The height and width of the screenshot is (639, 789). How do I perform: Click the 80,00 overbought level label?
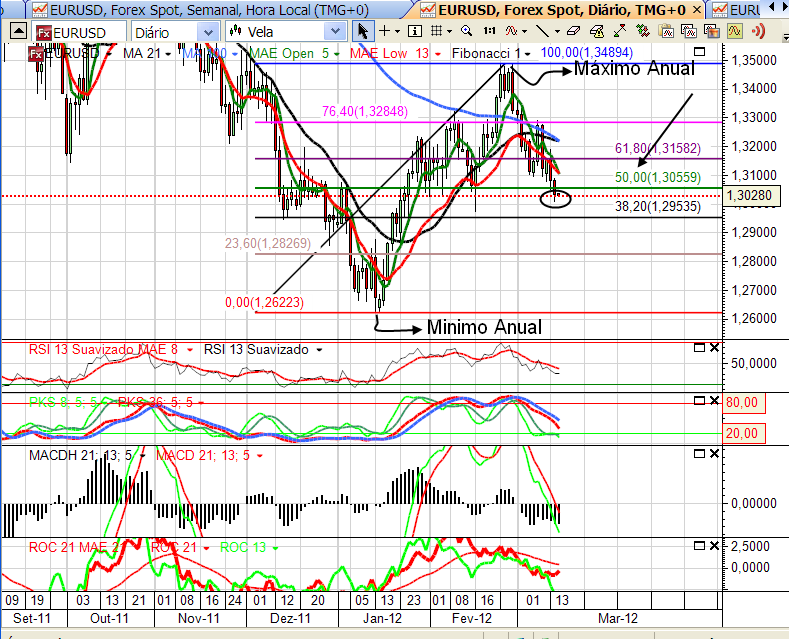point(743,403)
